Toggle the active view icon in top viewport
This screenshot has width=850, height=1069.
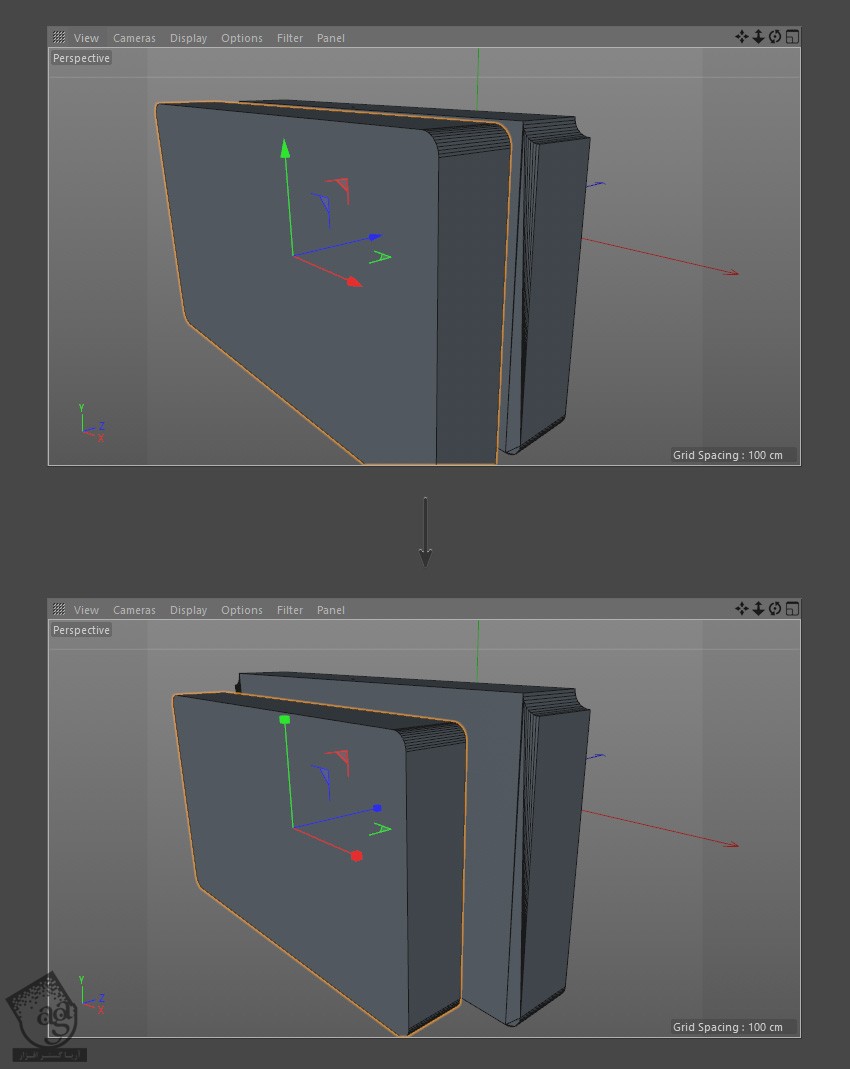(792, 37)
